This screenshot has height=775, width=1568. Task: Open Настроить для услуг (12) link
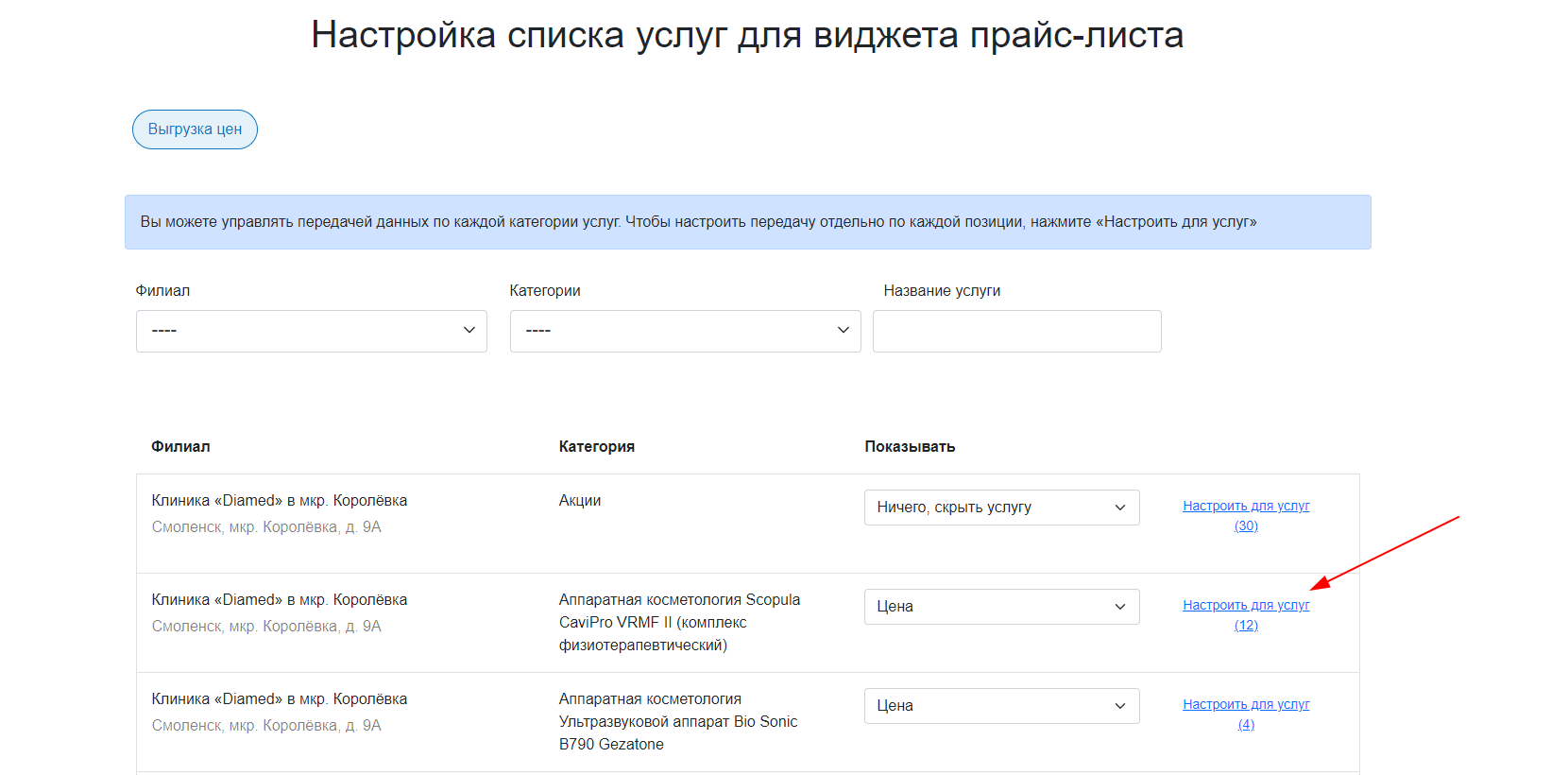click(1246, 615)
